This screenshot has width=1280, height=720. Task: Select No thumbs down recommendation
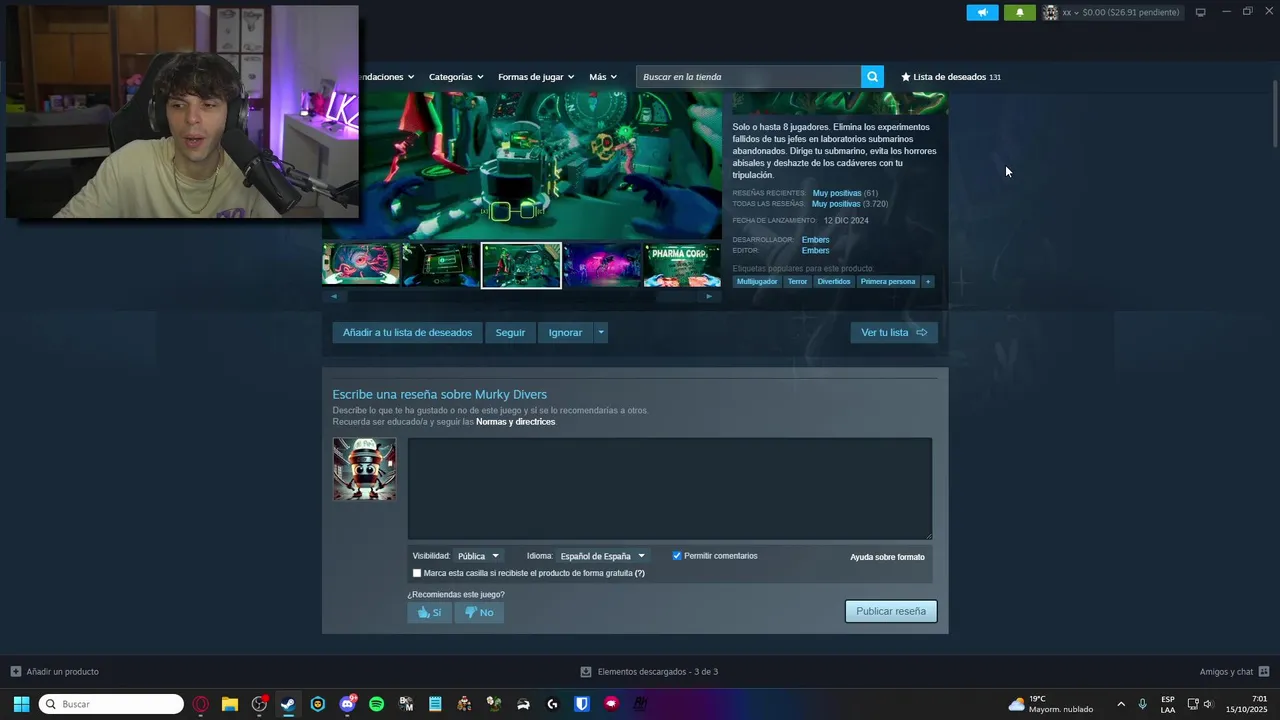[479, 612]
